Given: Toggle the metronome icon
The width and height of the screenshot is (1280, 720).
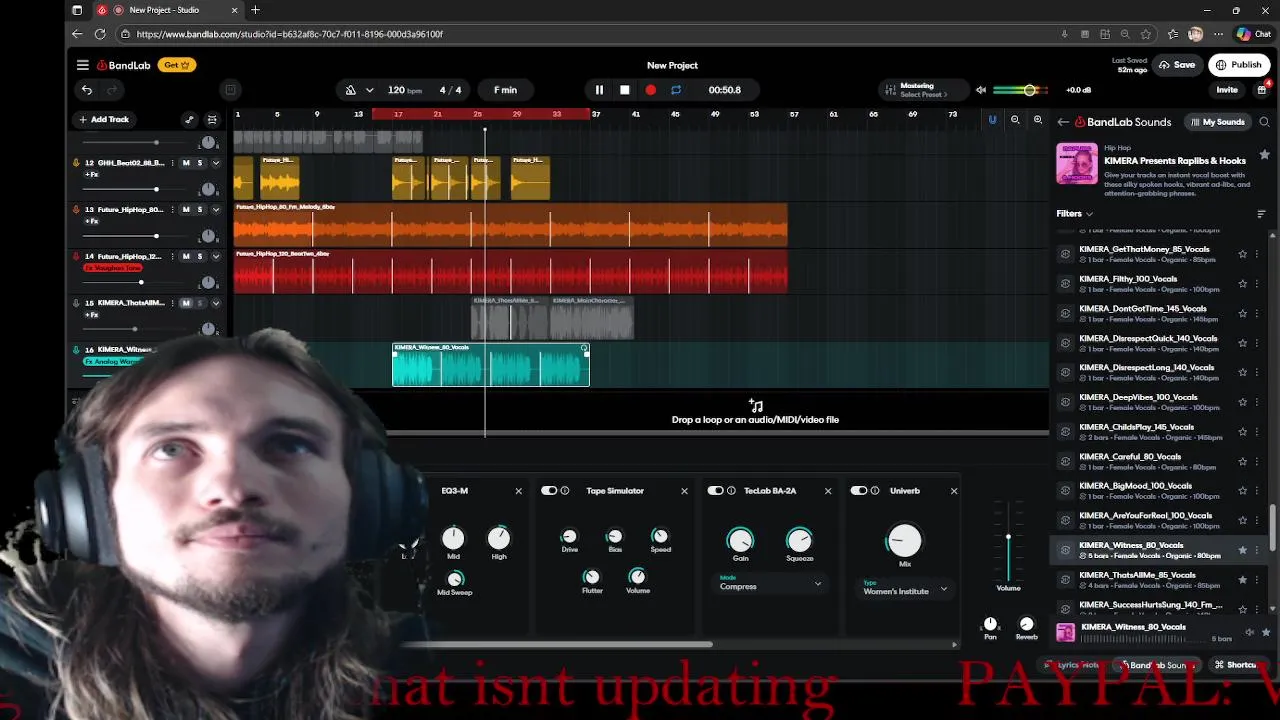Looking at the screenshot, I should point(351,90).
